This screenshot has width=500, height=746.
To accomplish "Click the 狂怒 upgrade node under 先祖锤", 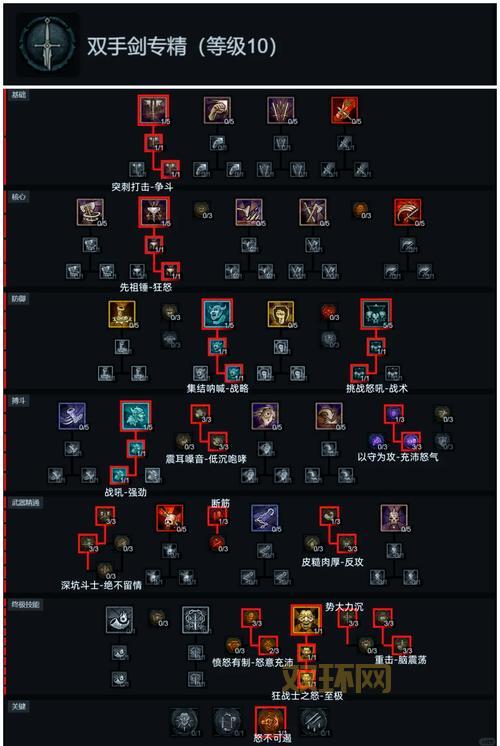I will tap(170, 271).
